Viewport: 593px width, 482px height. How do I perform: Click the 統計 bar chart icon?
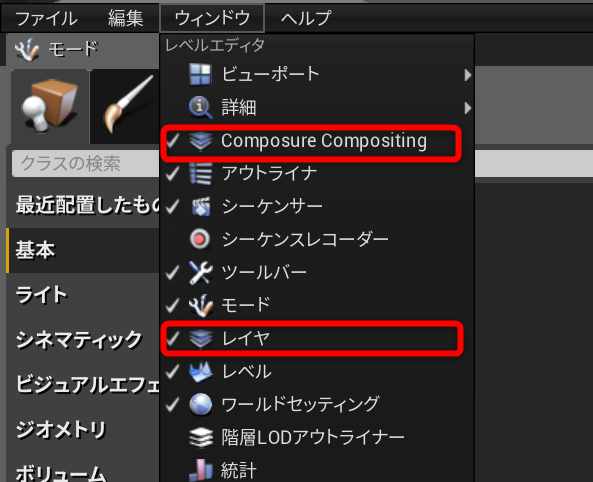click(200, 470)
